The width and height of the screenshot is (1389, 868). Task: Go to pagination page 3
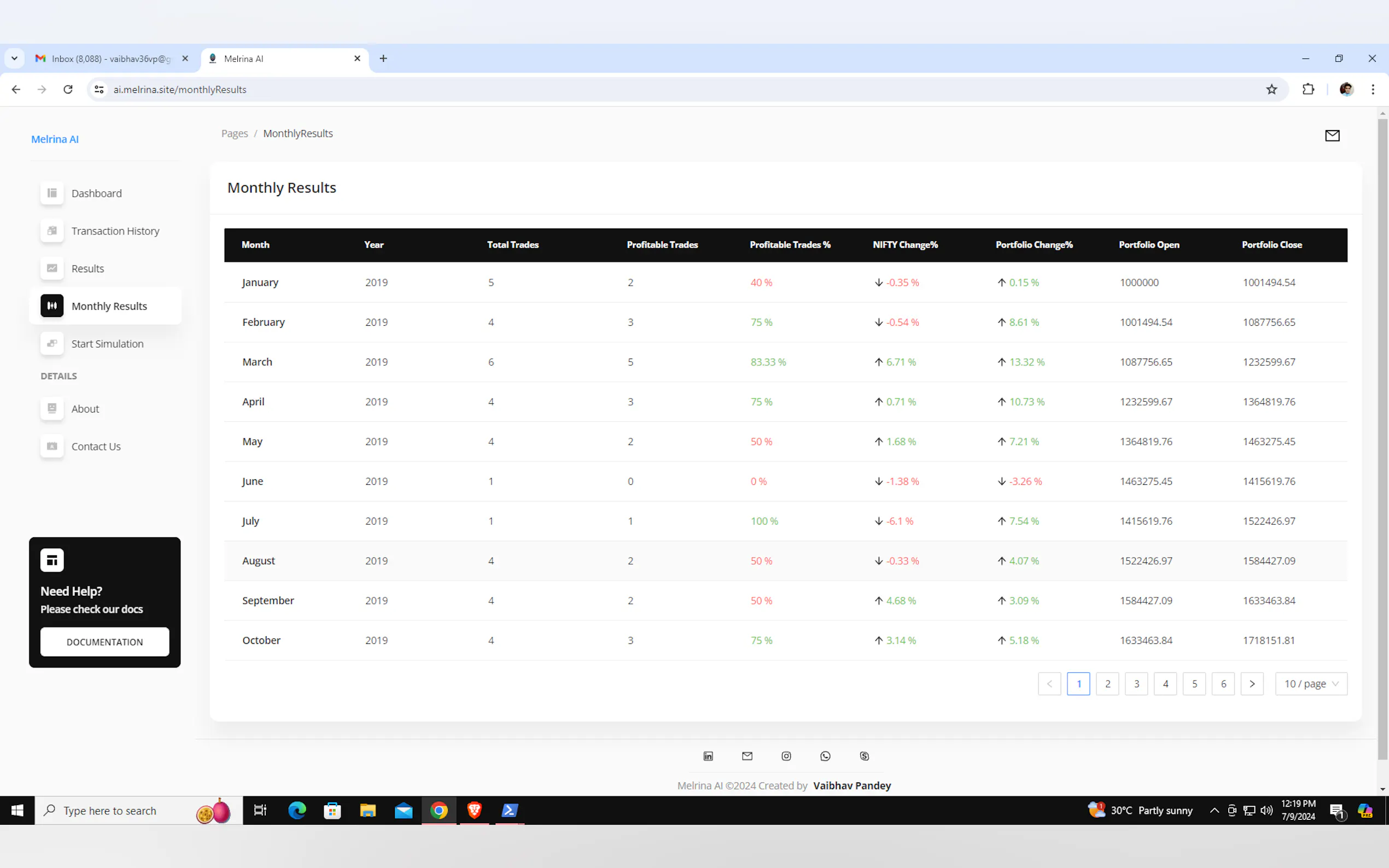pos(1136,684)
